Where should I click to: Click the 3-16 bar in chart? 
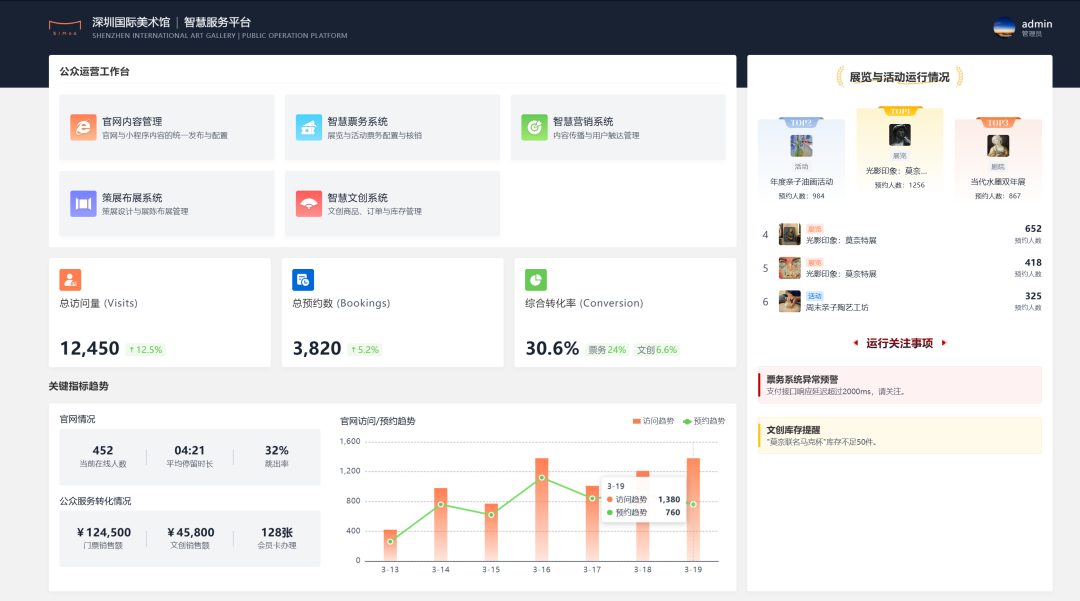[x=541, y=509]
